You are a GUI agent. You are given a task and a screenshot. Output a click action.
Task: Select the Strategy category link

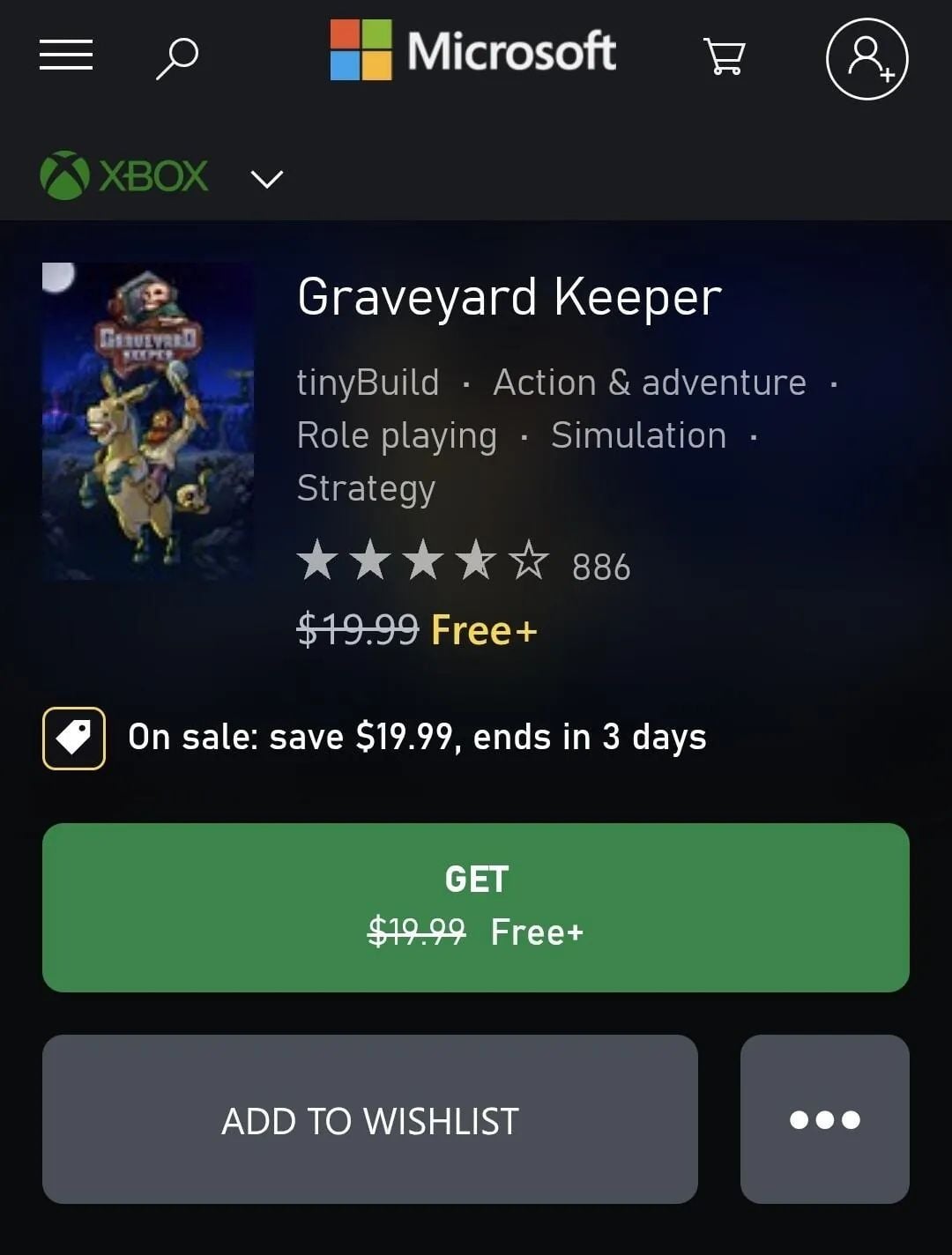(366, 489)
